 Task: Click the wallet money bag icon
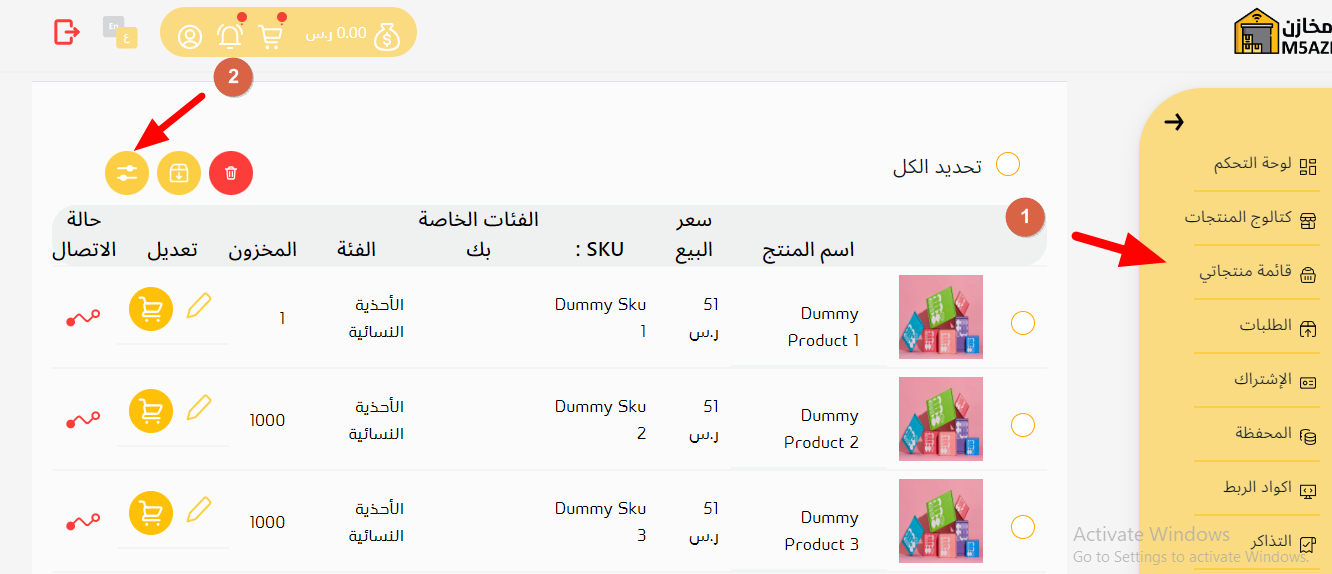click(x=388, y=37)
